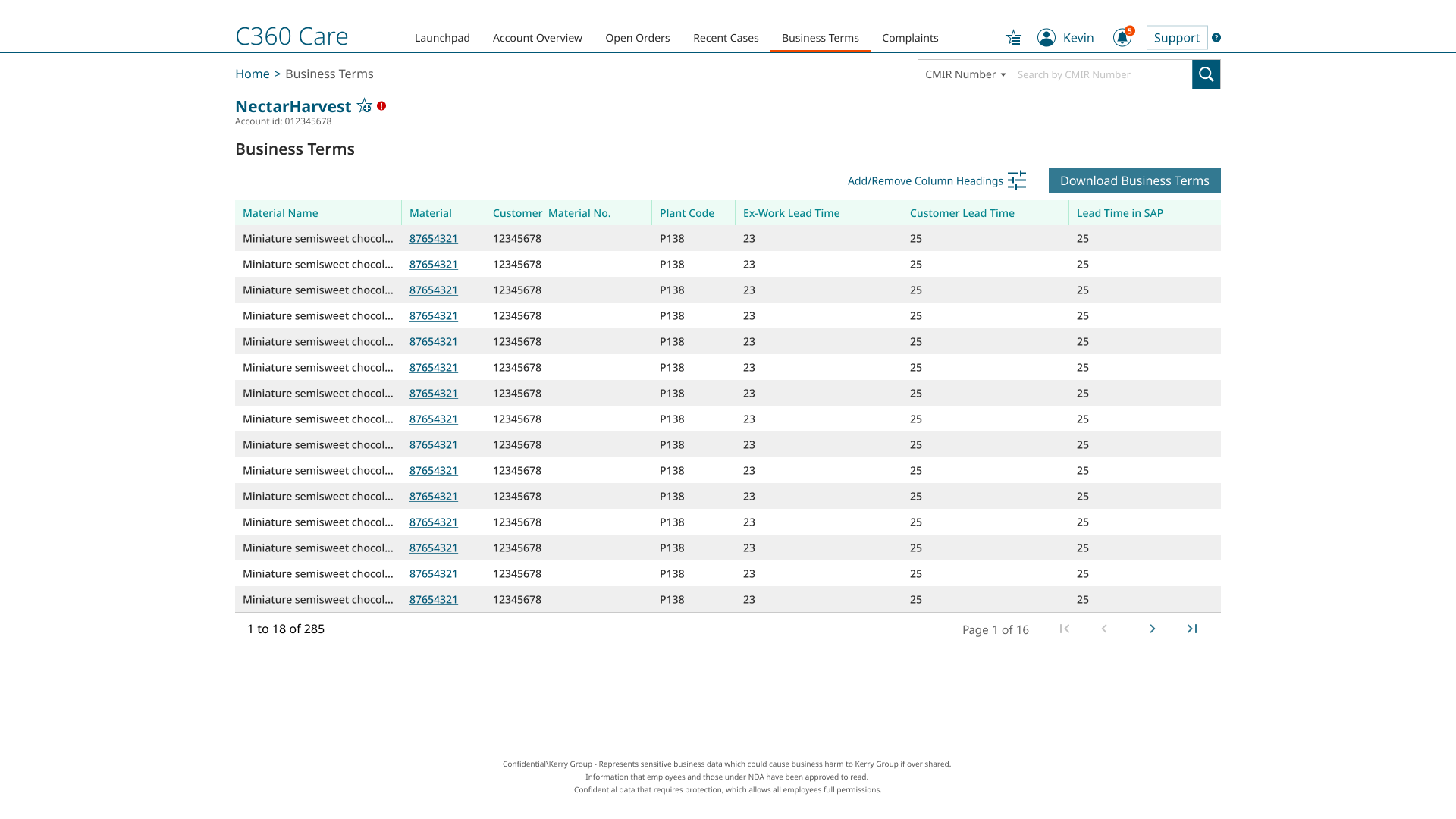Switch to the Open Orders tab
This screenshot has width=1456, height=819.
(x=637, y=38)
